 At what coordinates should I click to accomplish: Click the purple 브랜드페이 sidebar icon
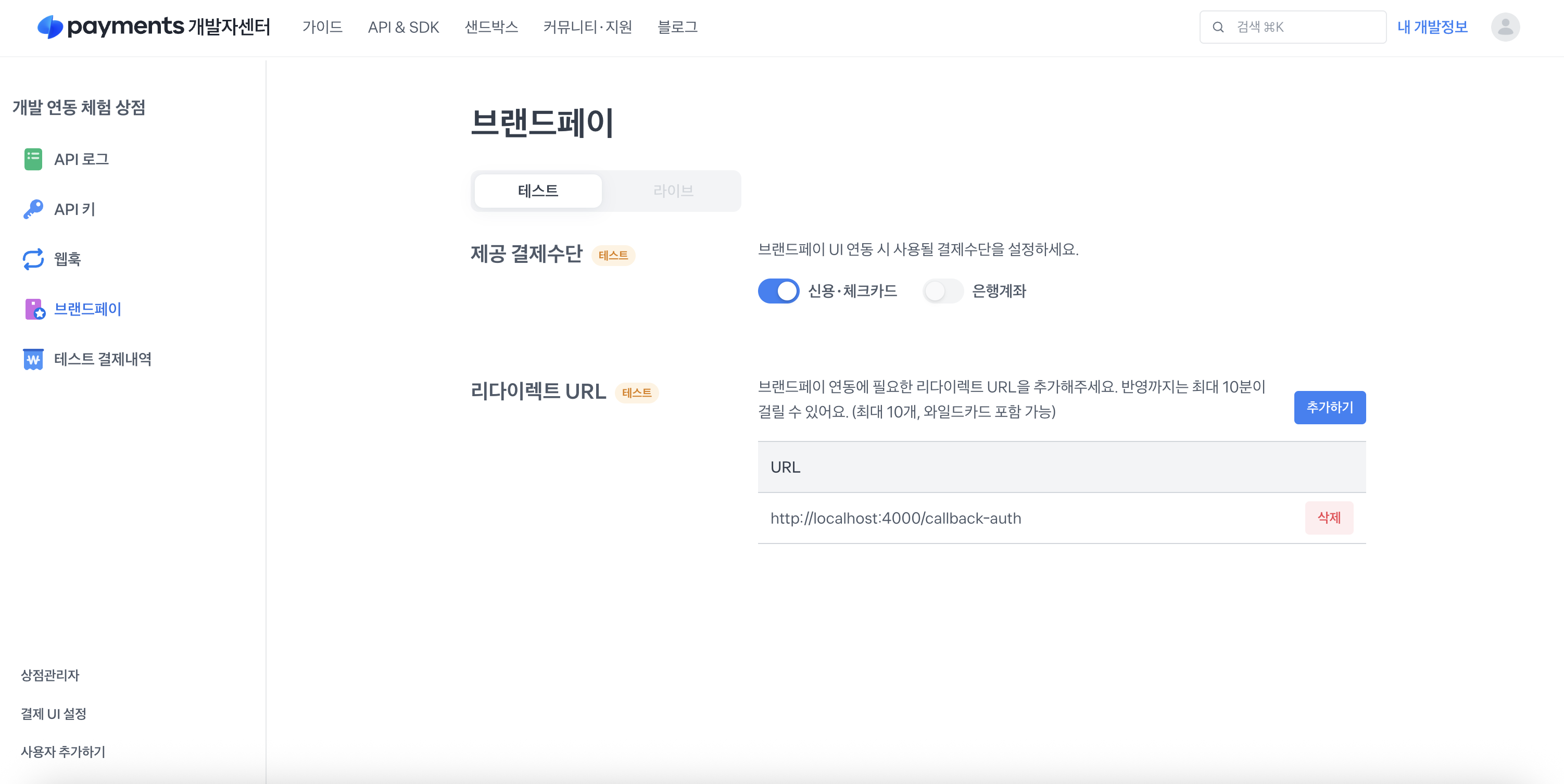pyautogui.click(x=34, y=309)
